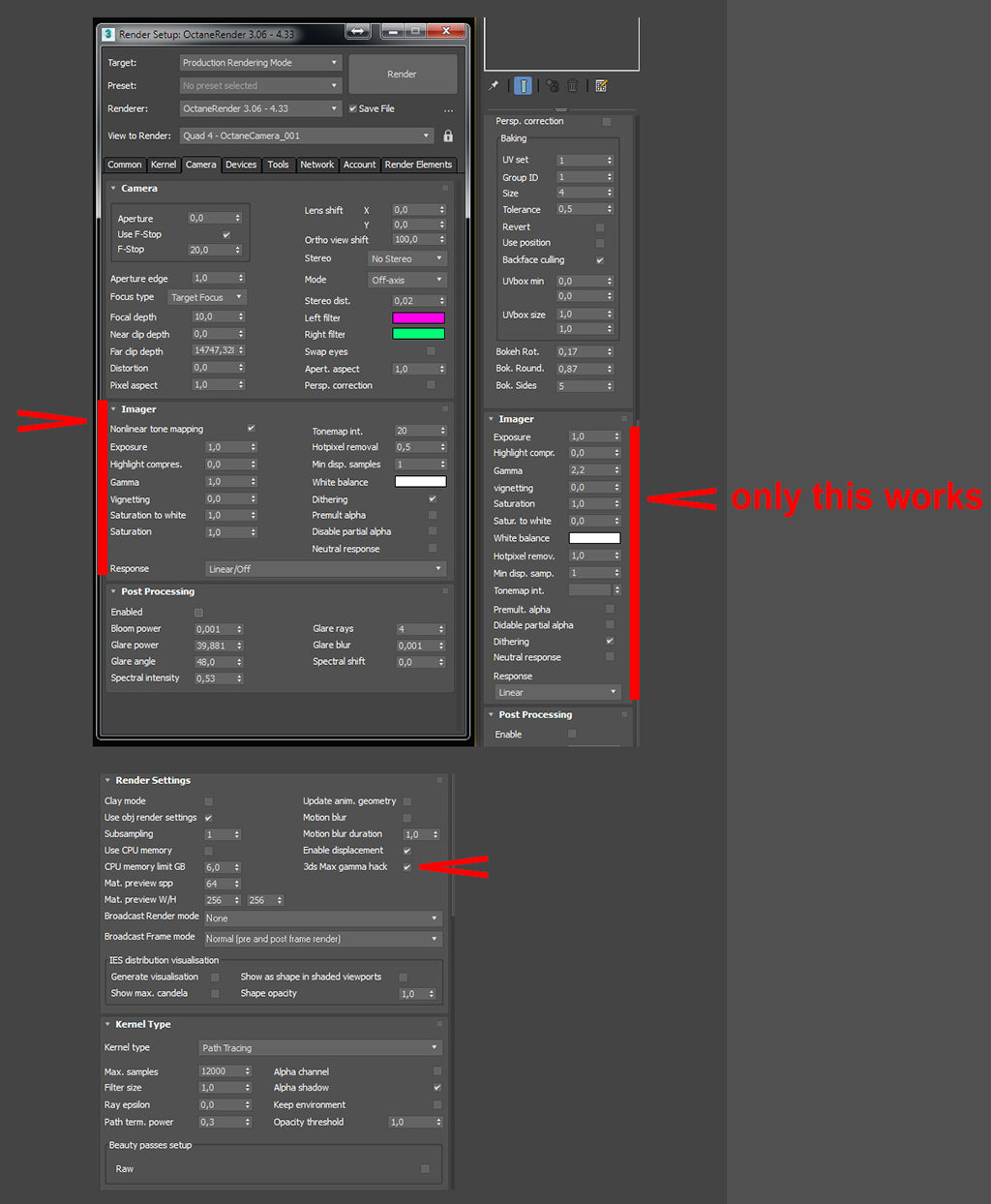
Task: Open the Mode dropdown showing Off-axis
Action: point(407,280)
